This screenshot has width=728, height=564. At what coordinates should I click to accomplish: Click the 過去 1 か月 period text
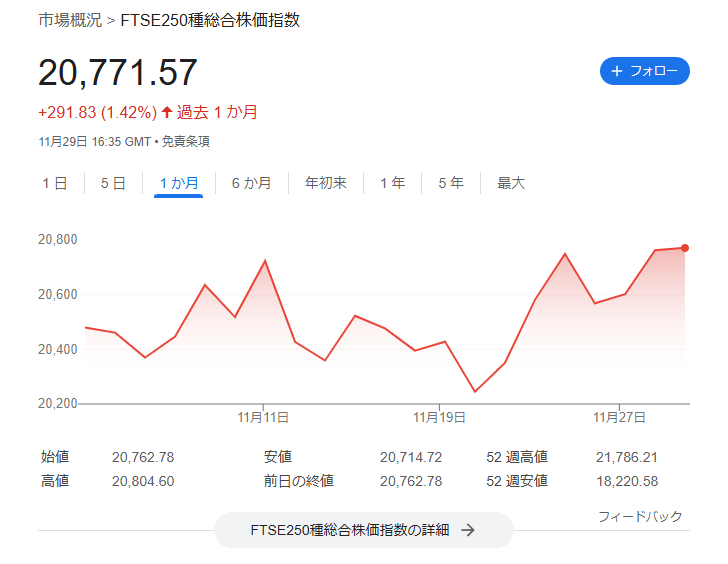(217, 112)
